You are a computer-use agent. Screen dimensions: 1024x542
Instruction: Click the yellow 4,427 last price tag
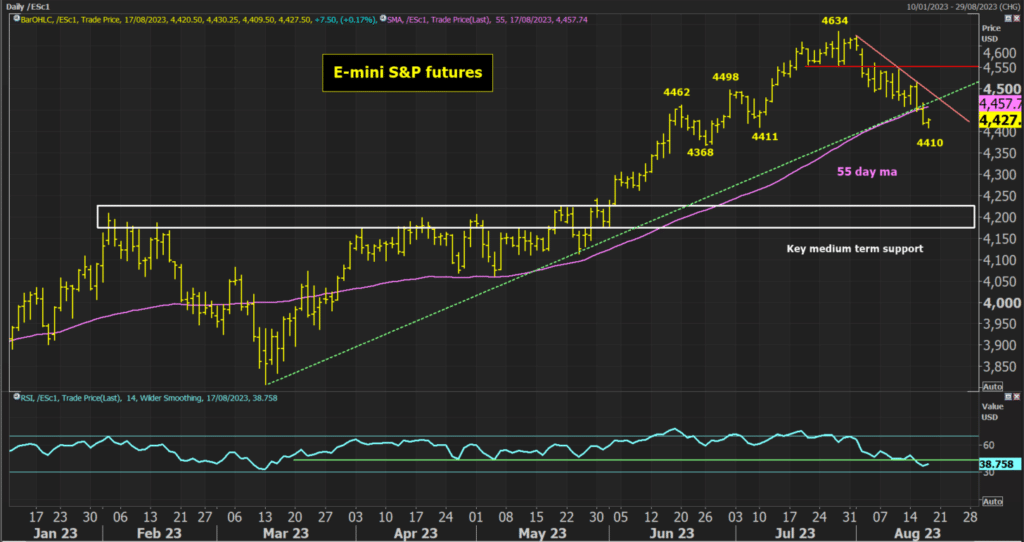(x=1000, y=120)
